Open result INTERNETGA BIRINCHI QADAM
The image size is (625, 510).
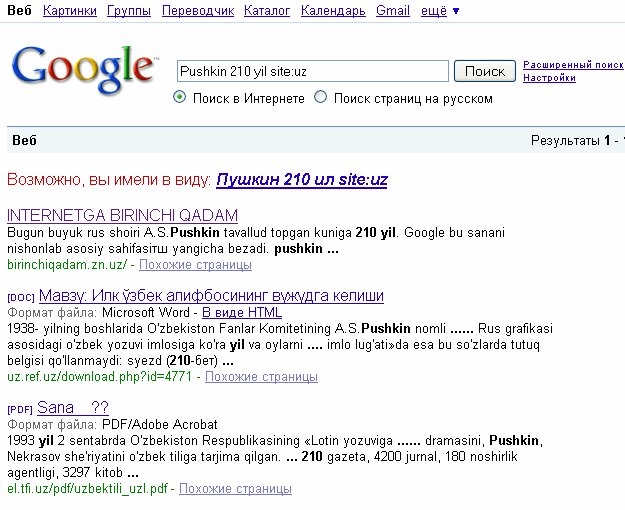coord(122,215)
